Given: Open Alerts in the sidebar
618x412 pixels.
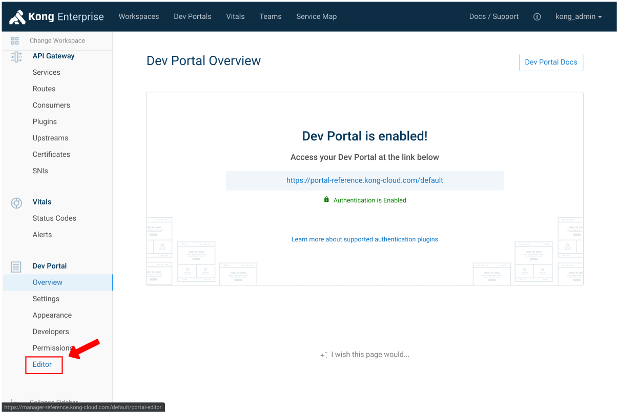Looking at the screenshot, I should 42,235.
